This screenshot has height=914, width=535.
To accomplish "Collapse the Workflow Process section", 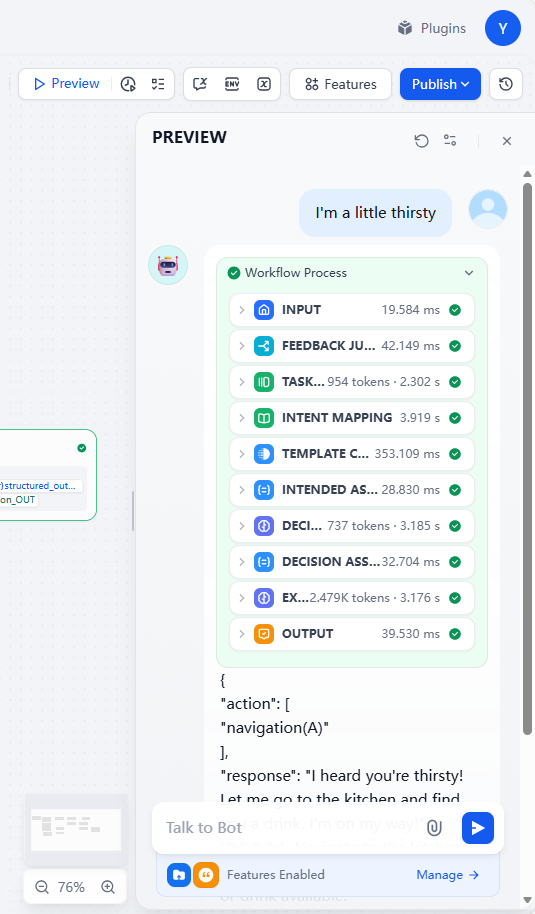I will click(x=469, y=273).
